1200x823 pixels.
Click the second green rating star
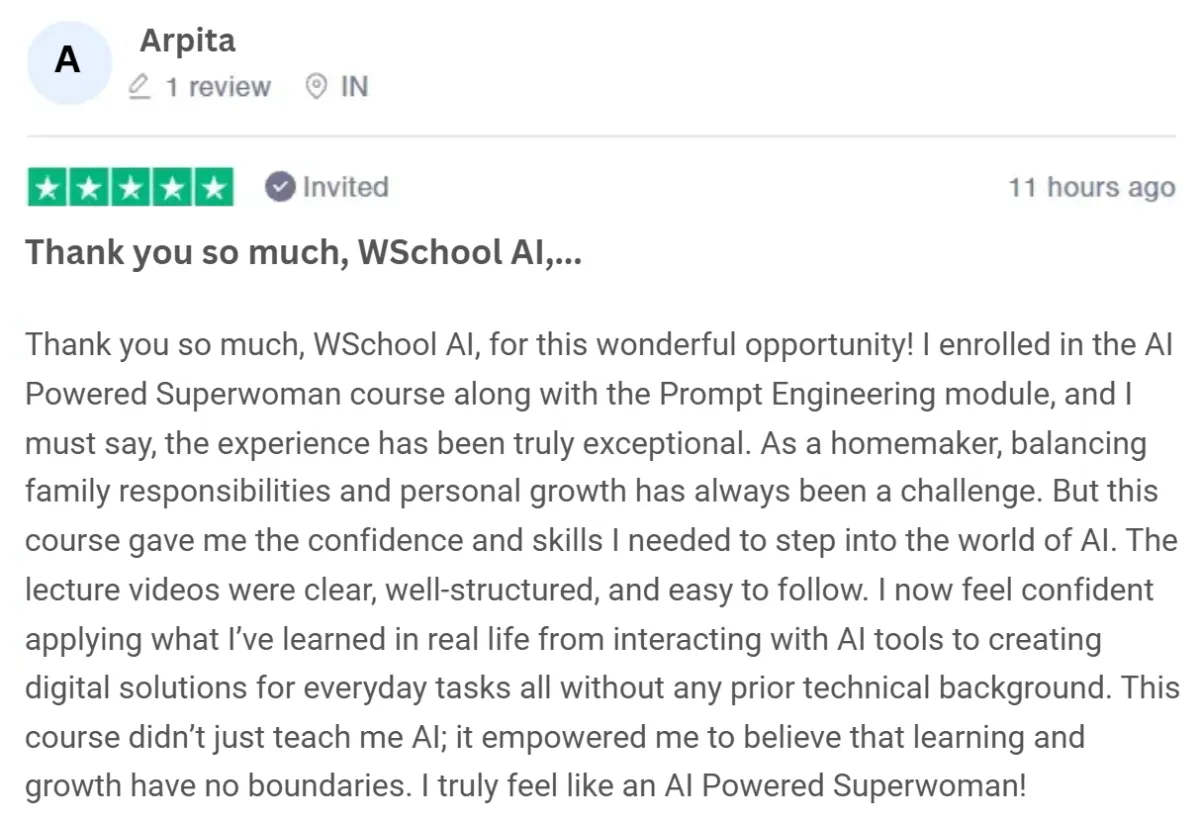point(88,188)
